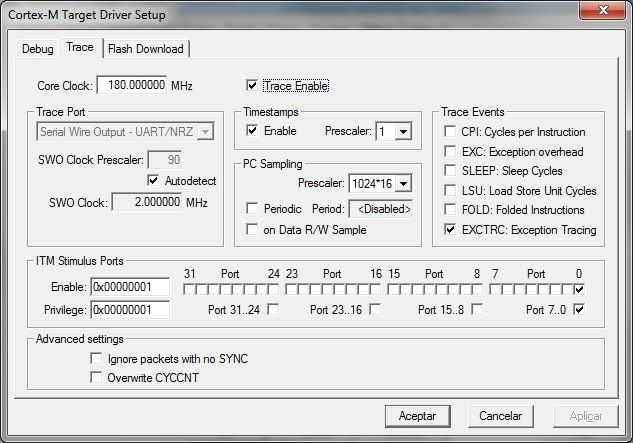Click the Period Disabled field

pyautogui.click(x=381, y=209)
